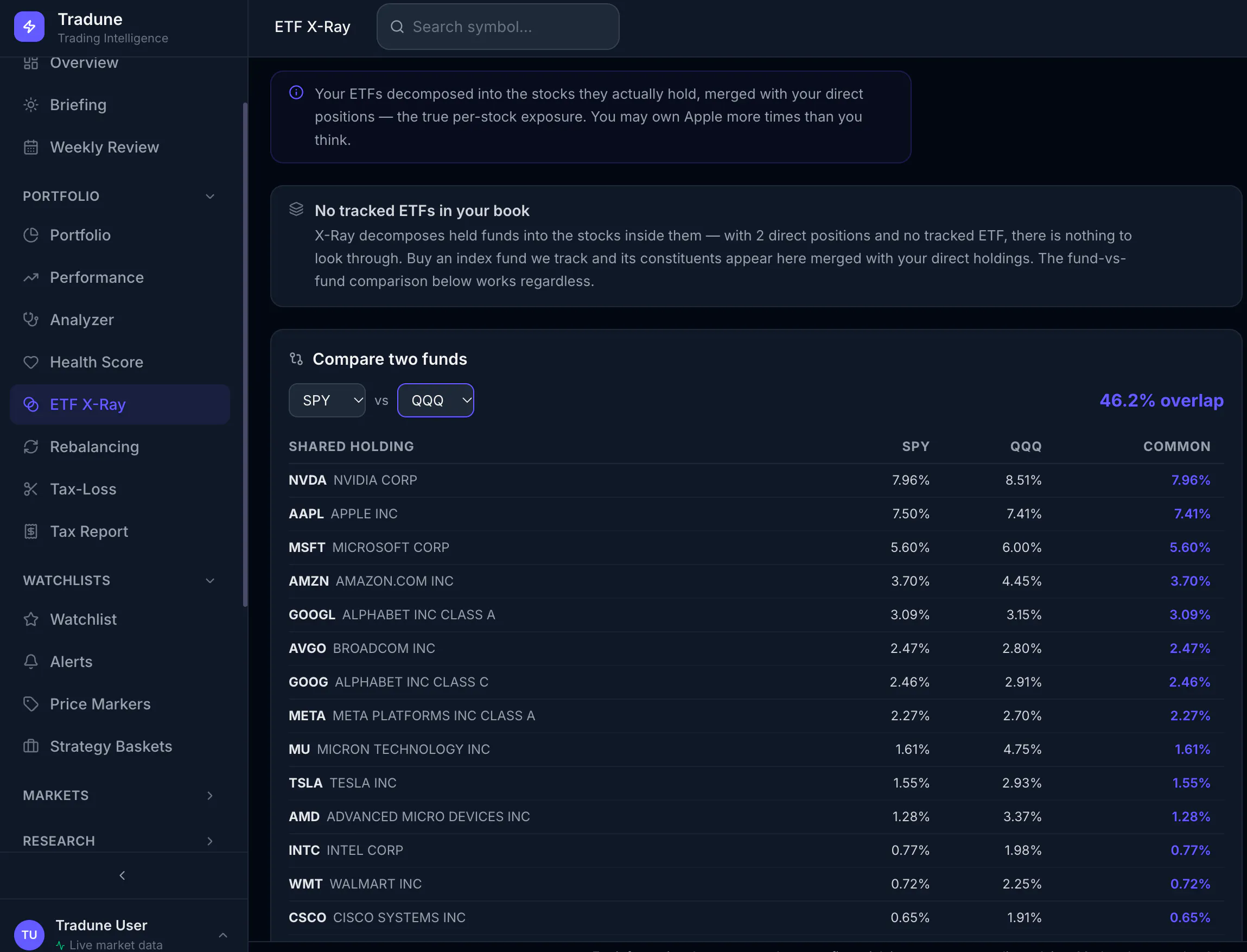Click the Price Markers tag icon

tap(30, 704)
